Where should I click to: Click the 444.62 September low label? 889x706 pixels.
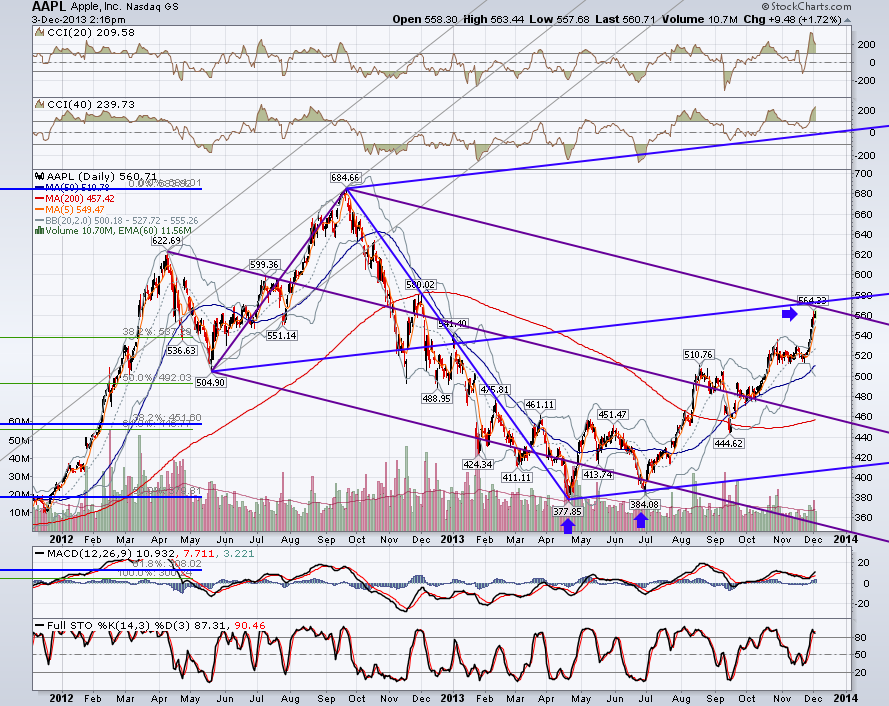[x=729, y=443]
